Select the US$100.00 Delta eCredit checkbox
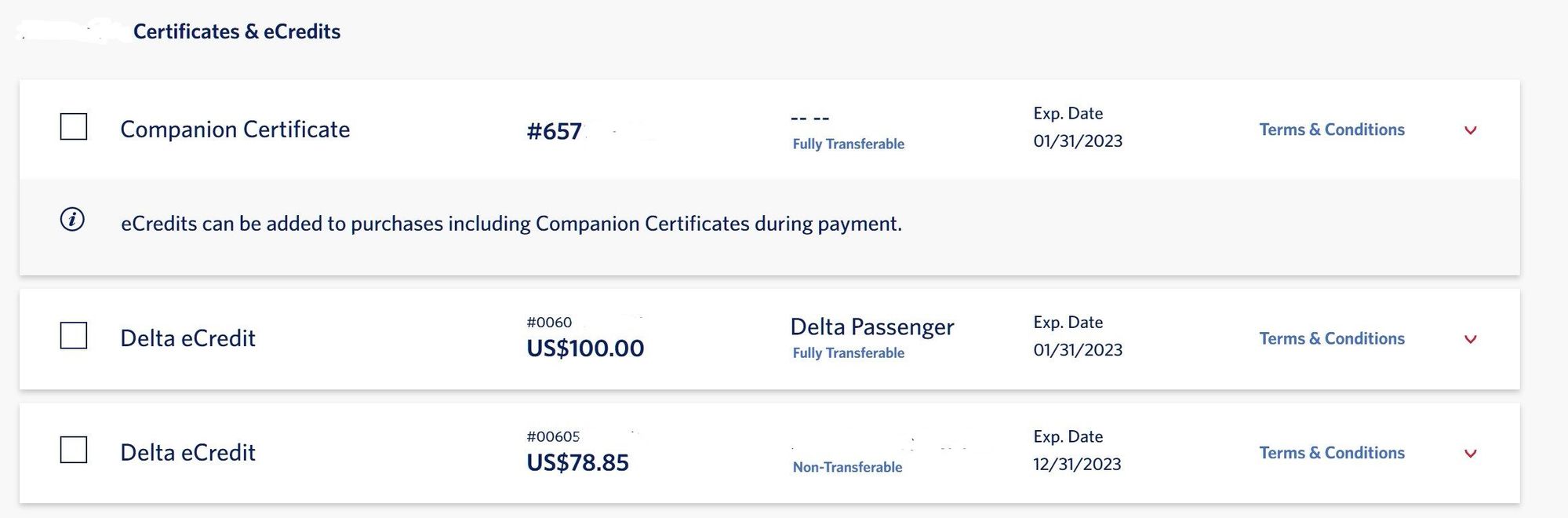The height and width of the screenshot is (518, 1568). coord(74,335)
